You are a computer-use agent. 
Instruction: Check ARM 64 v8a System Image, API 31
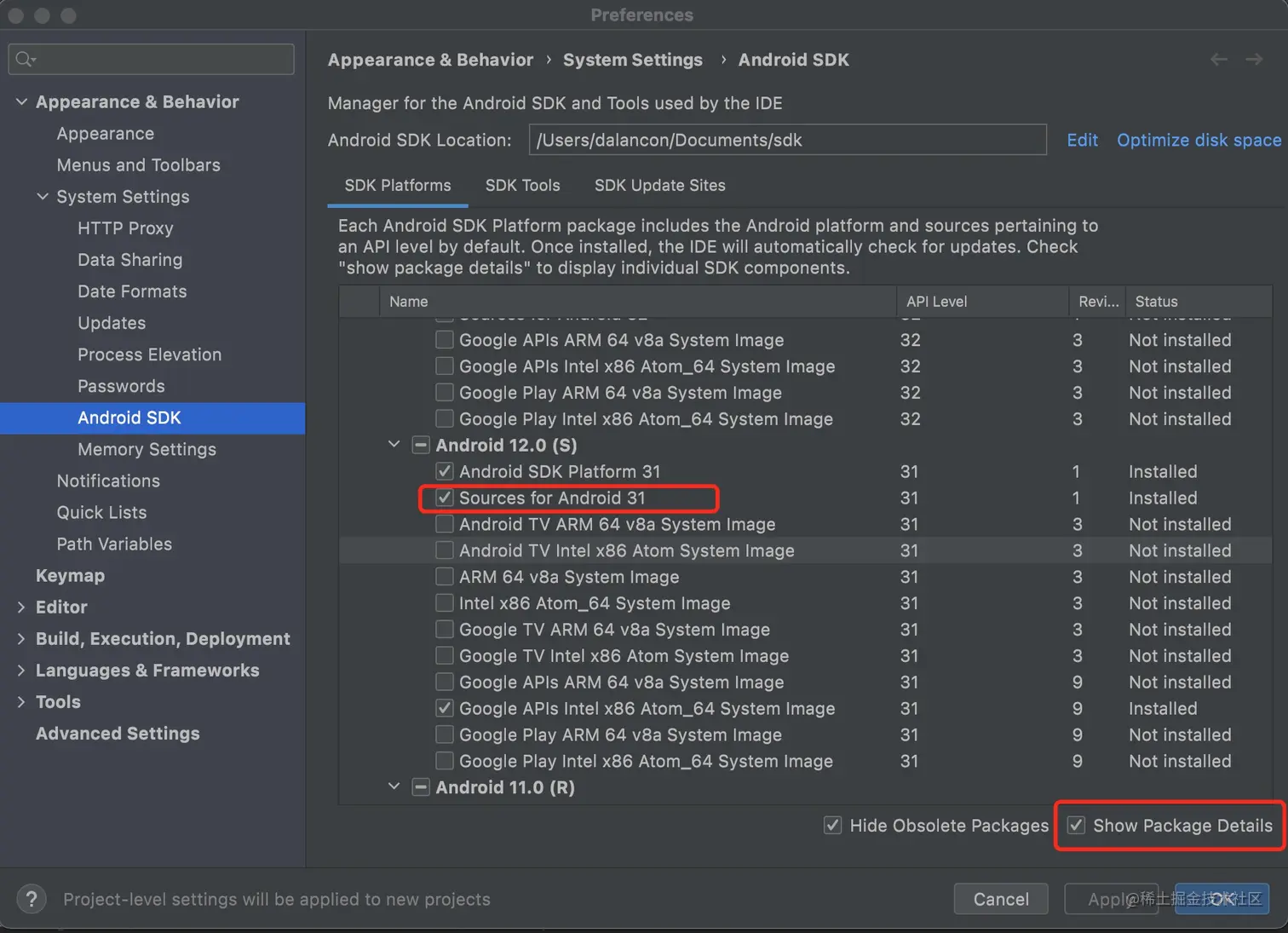pyautogui.click(x=445, y=577)
